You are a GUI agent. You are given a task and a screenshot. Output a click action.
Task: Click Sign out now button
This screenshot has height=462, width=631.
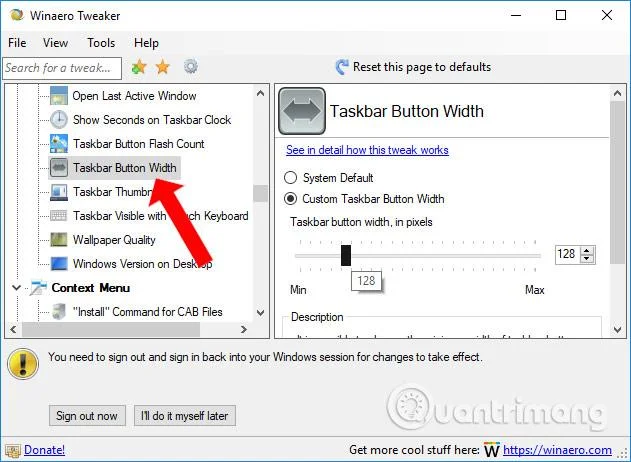coord(87,415)
